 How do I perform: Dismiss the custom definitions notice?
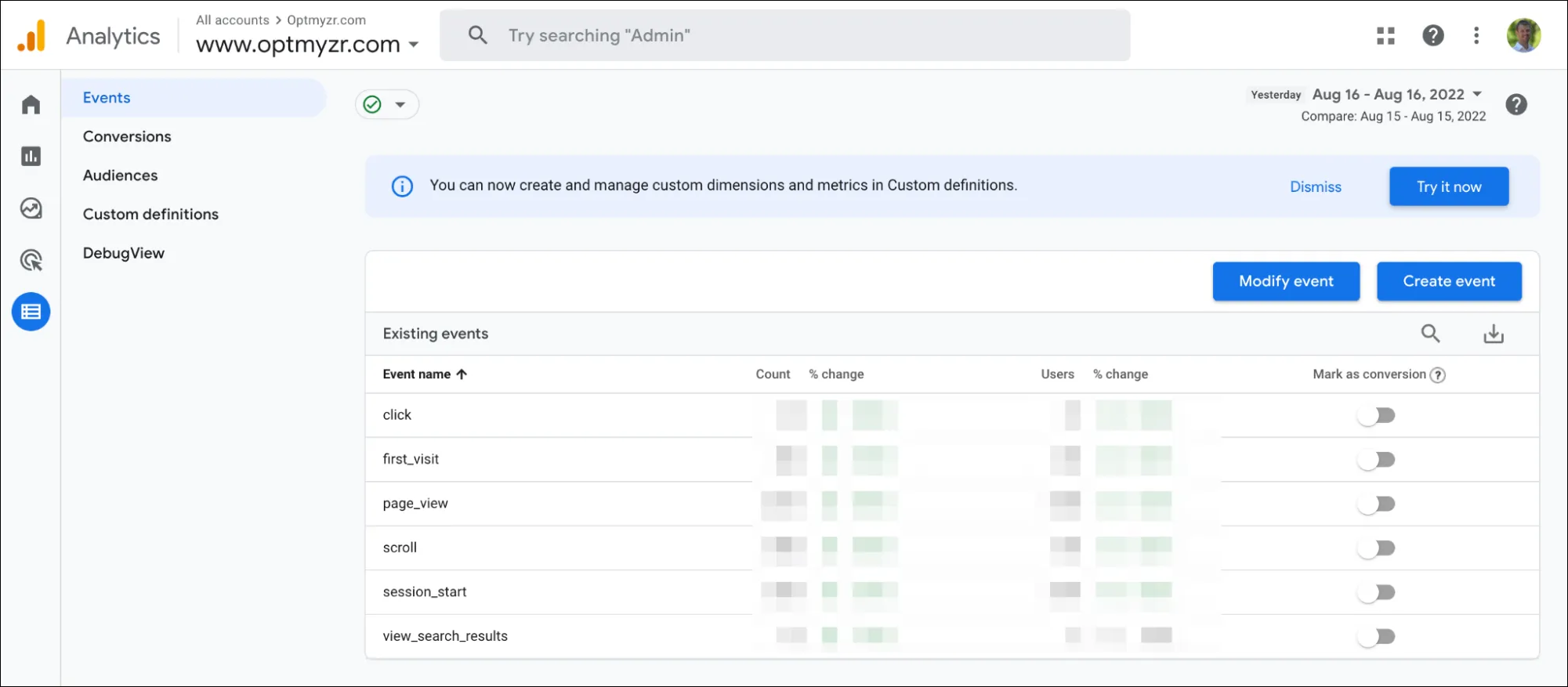click(1316, 186)
